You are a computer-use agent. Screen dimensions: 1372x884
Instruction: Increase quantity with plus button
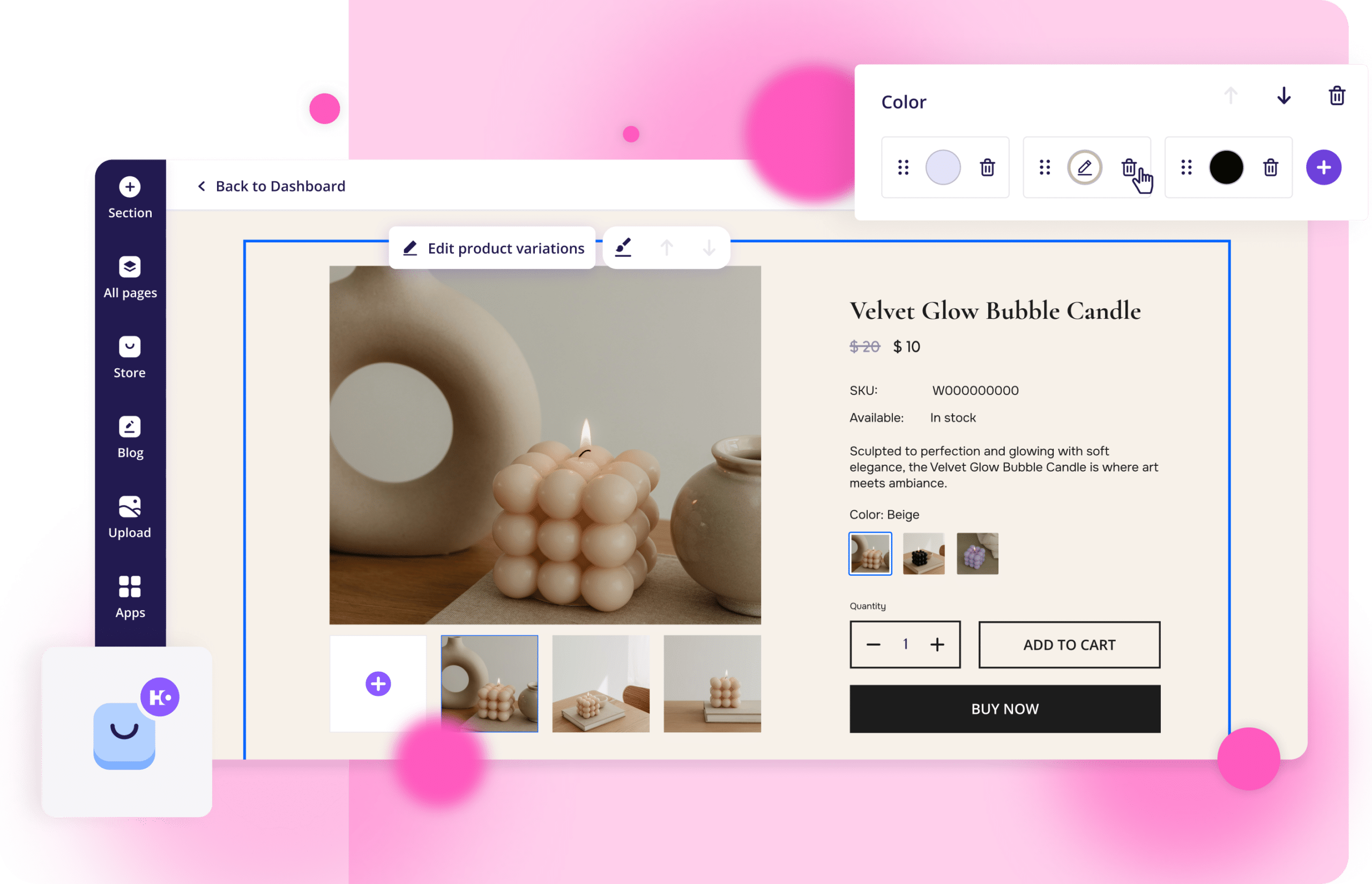pos(936,644)
